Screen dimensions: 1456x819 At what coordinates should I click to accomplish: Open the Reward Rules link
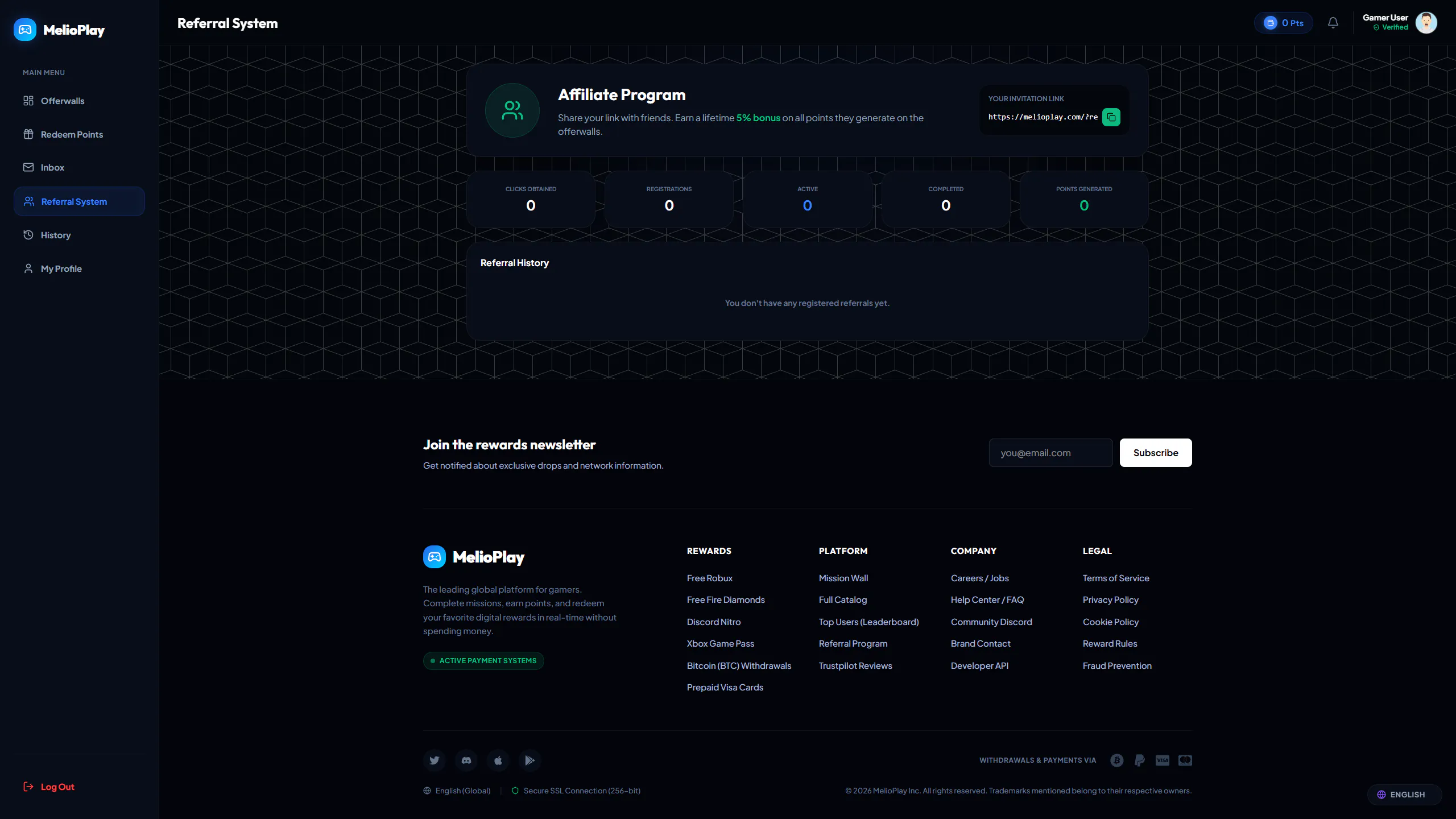pyautogui.click(x=1110, y=644)
